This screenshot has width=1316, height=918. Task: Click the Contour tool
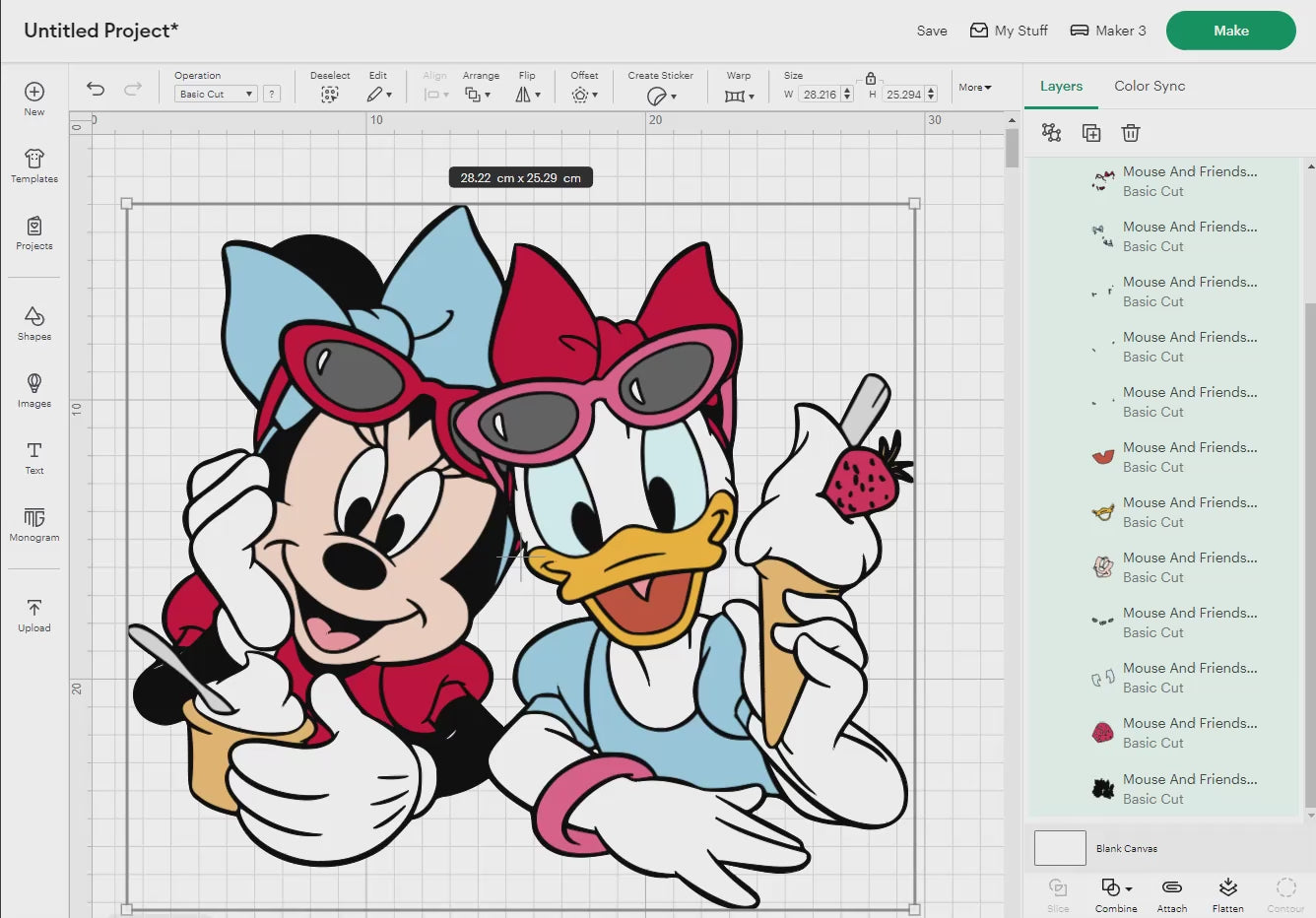1285,895
